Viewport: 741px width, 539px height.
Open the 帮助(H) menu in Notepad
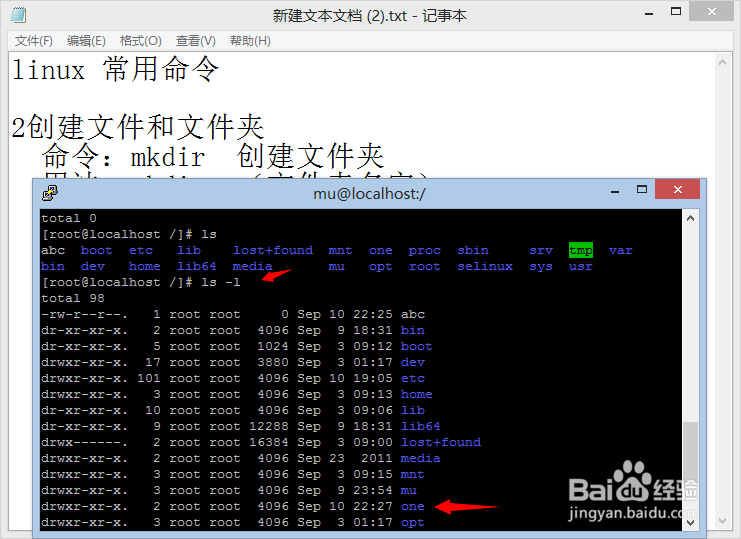250,41
